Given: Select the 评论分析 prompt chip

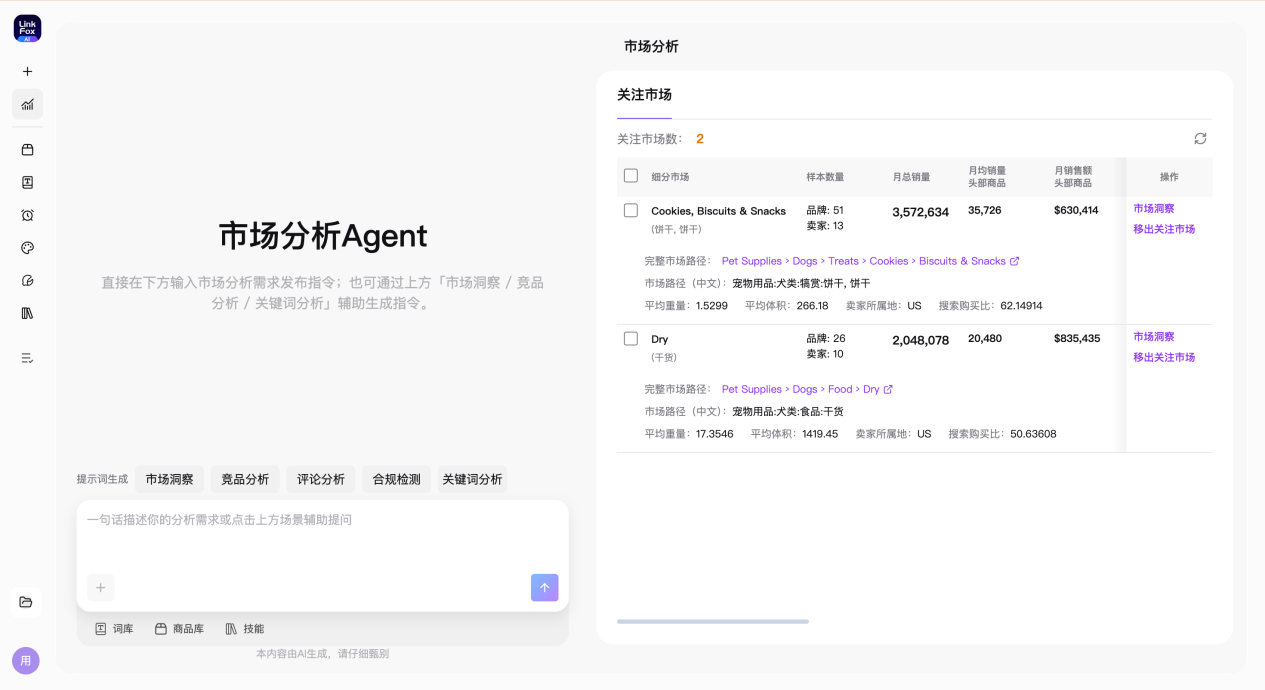Looking at the screenshot, I should point(321,479).
